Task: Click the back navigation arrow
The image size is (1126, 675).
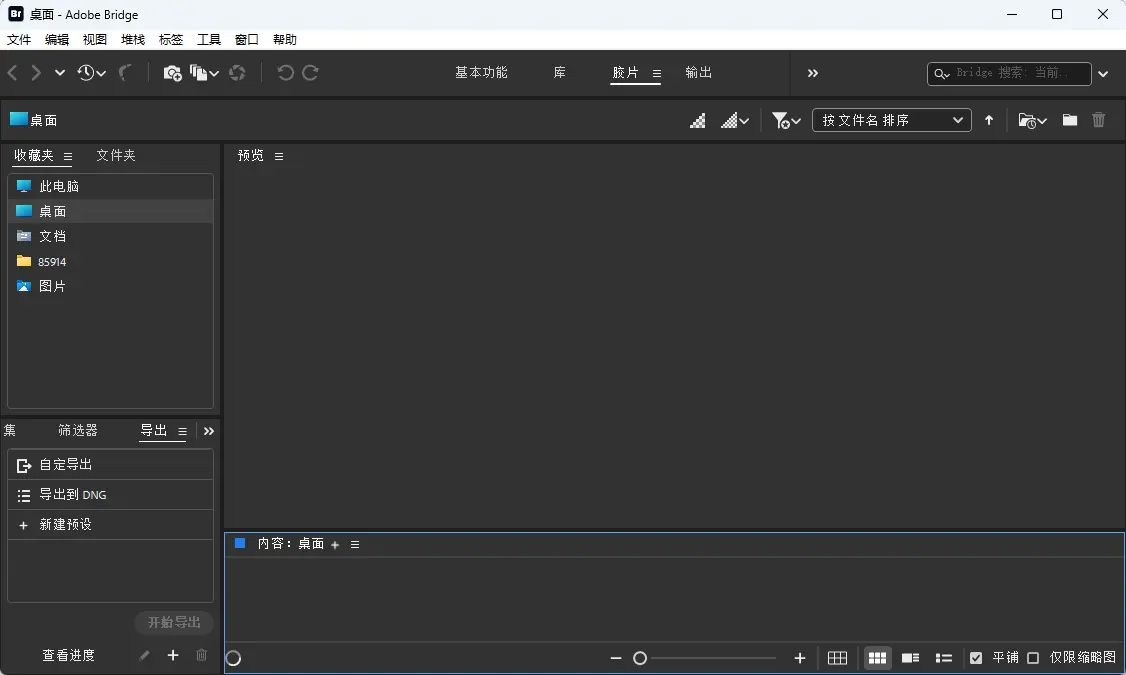Action: tap(12, 73)
